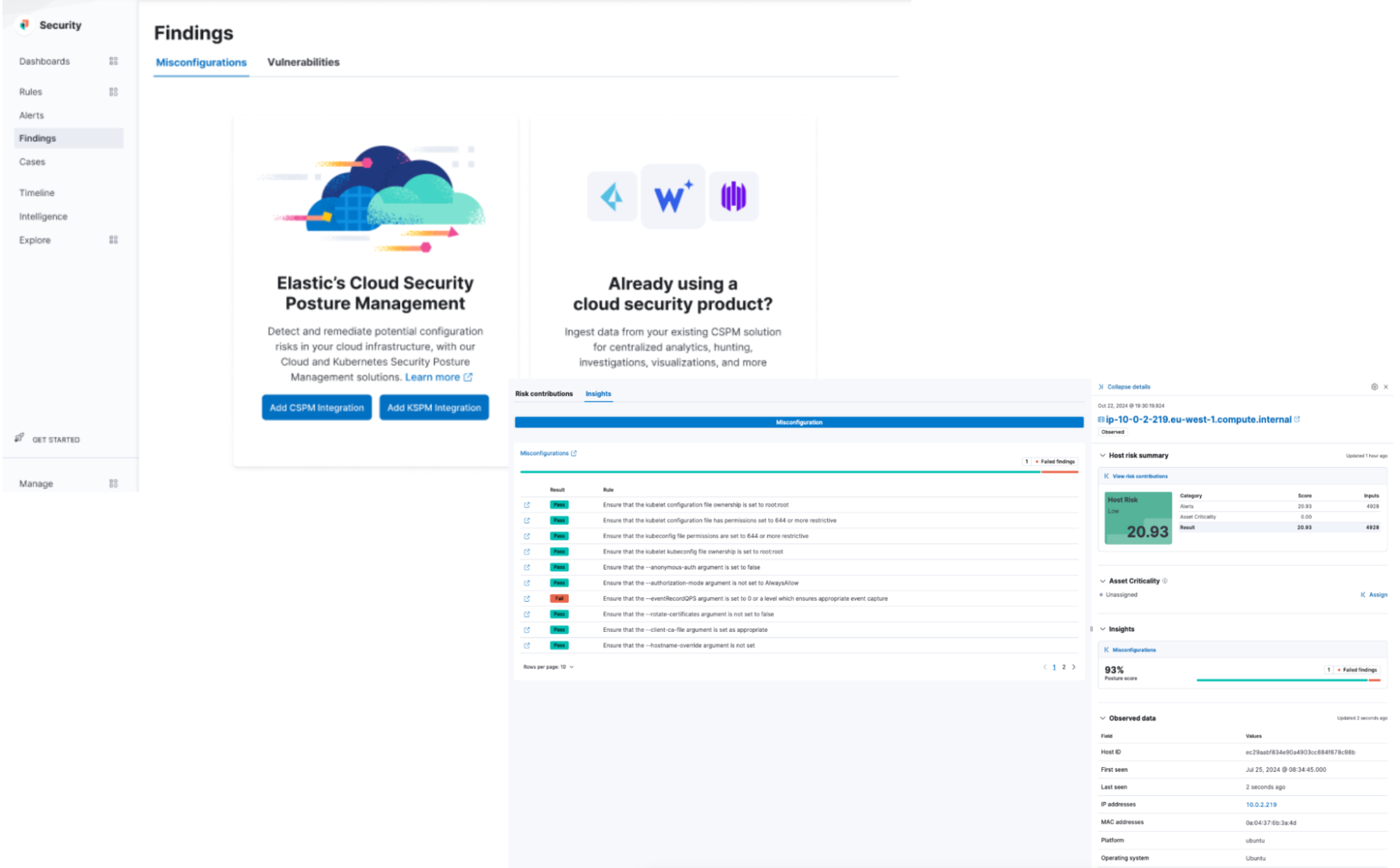Image resolution: width=1400 pixels, height=868 pixels.
Task: Open Cases in the sidebar
Action: click(x=32, y=162)
